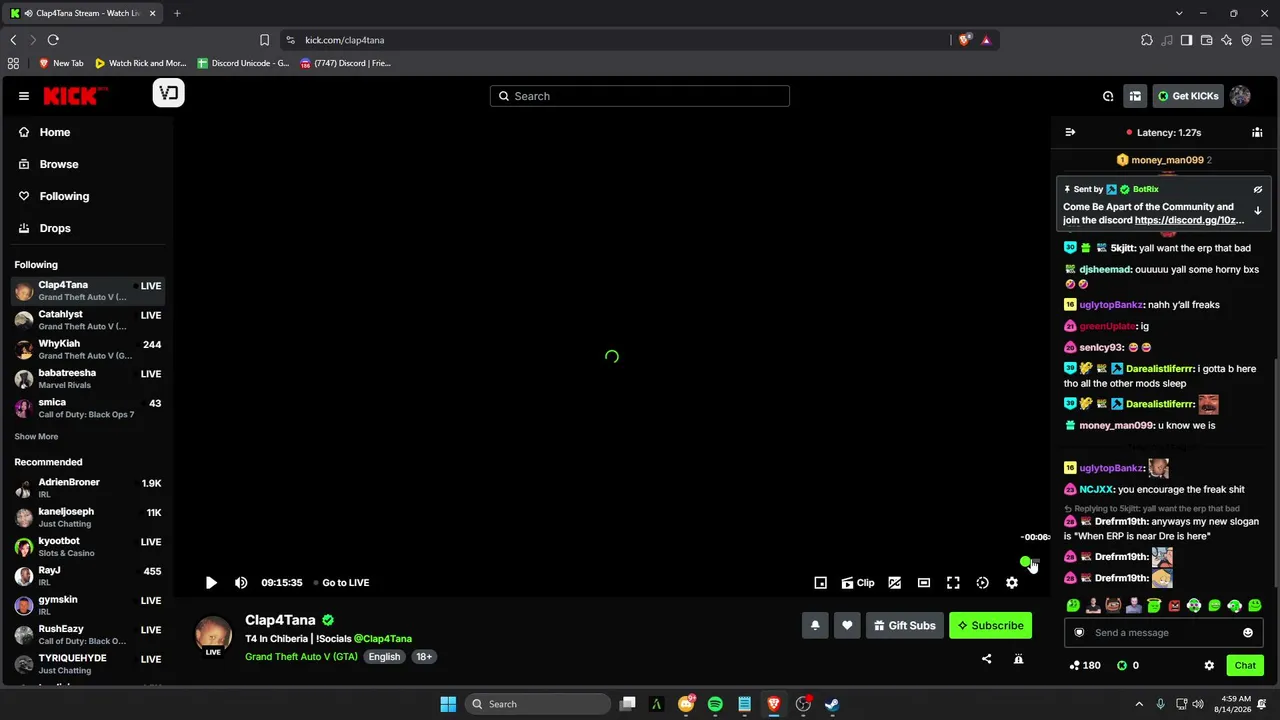Open the user profile avatar menu
This screenshot has height=720, width=1280.
tap(1240, 96)
